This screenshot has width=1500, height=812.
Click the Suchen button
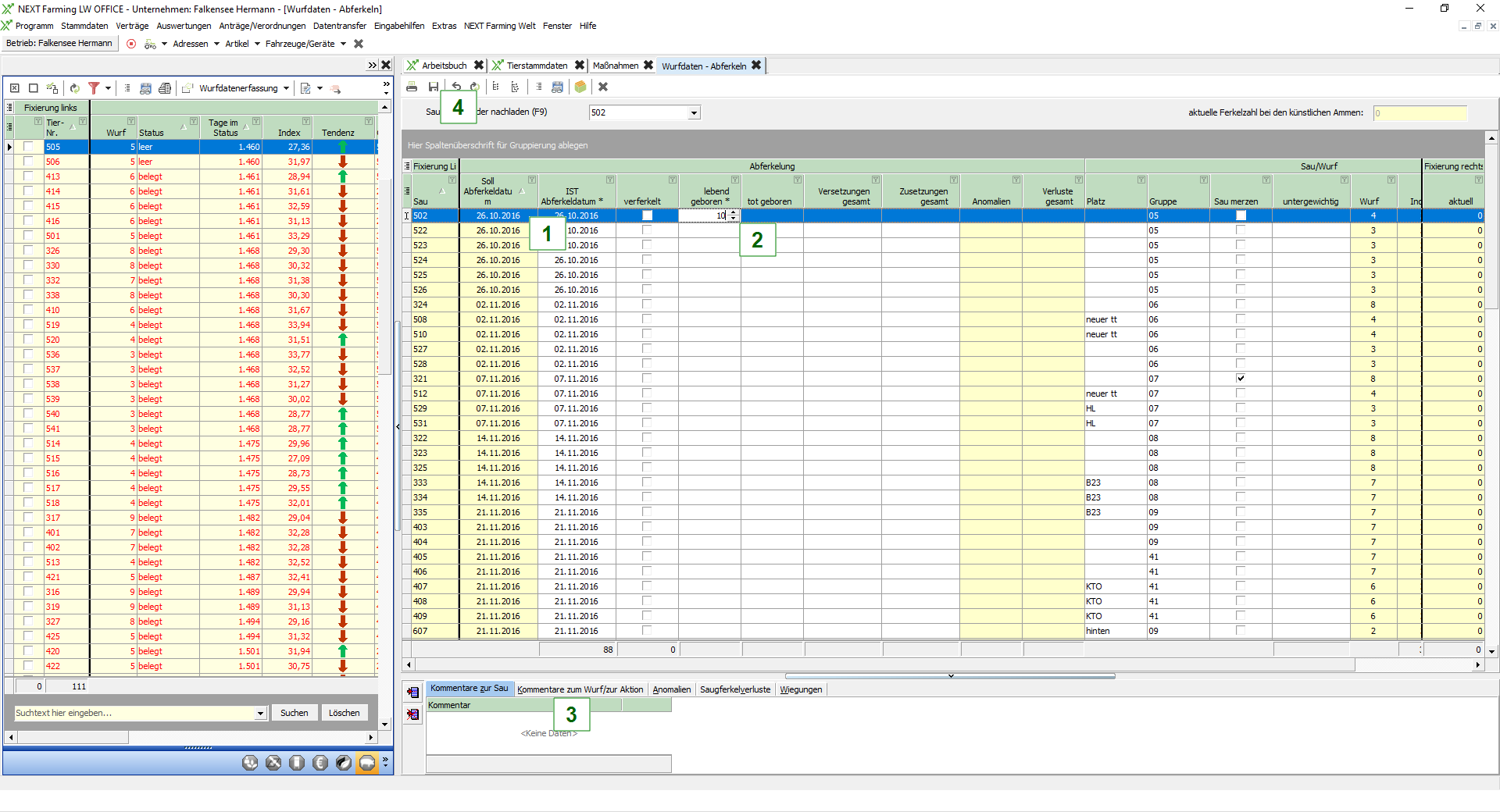[294, 713]
